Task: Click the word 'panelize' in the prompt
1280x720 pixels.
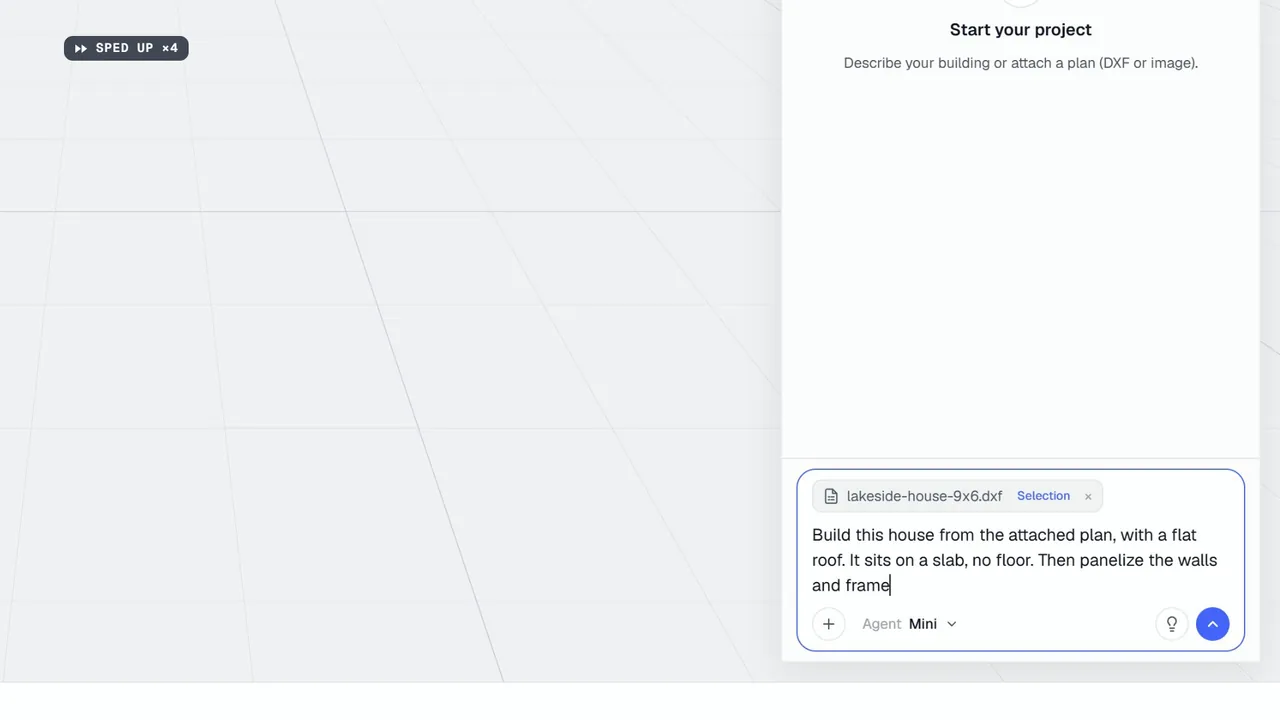Action: [x=1111, y=560]
